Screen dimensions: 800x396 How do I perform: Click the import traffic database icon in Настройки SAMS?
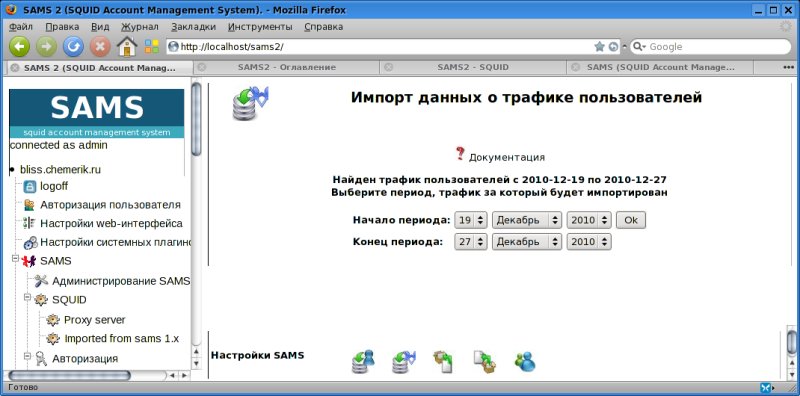click(404, 362)
